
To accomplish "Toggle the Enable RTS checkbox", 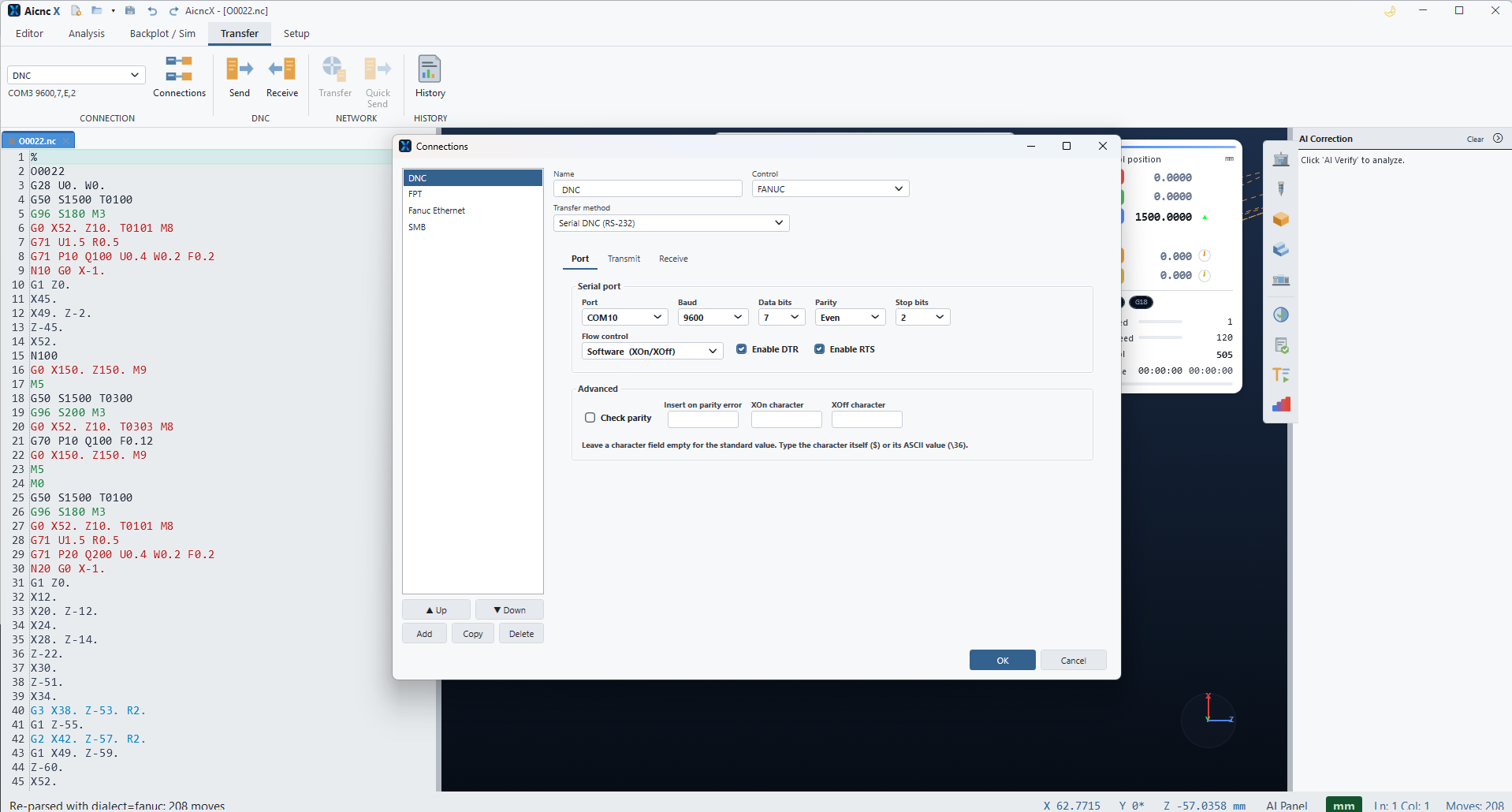I will click(819, 349).
